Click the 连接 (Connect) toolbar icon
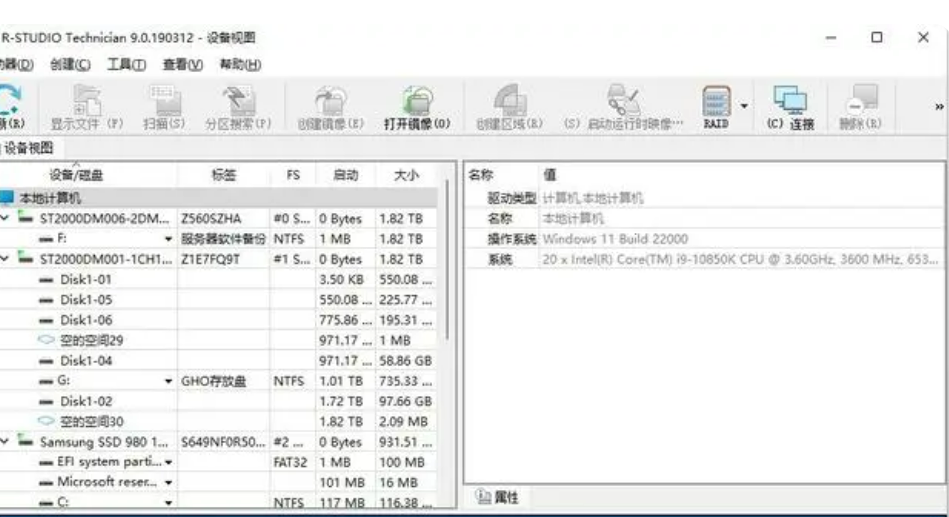 point(790,103)
